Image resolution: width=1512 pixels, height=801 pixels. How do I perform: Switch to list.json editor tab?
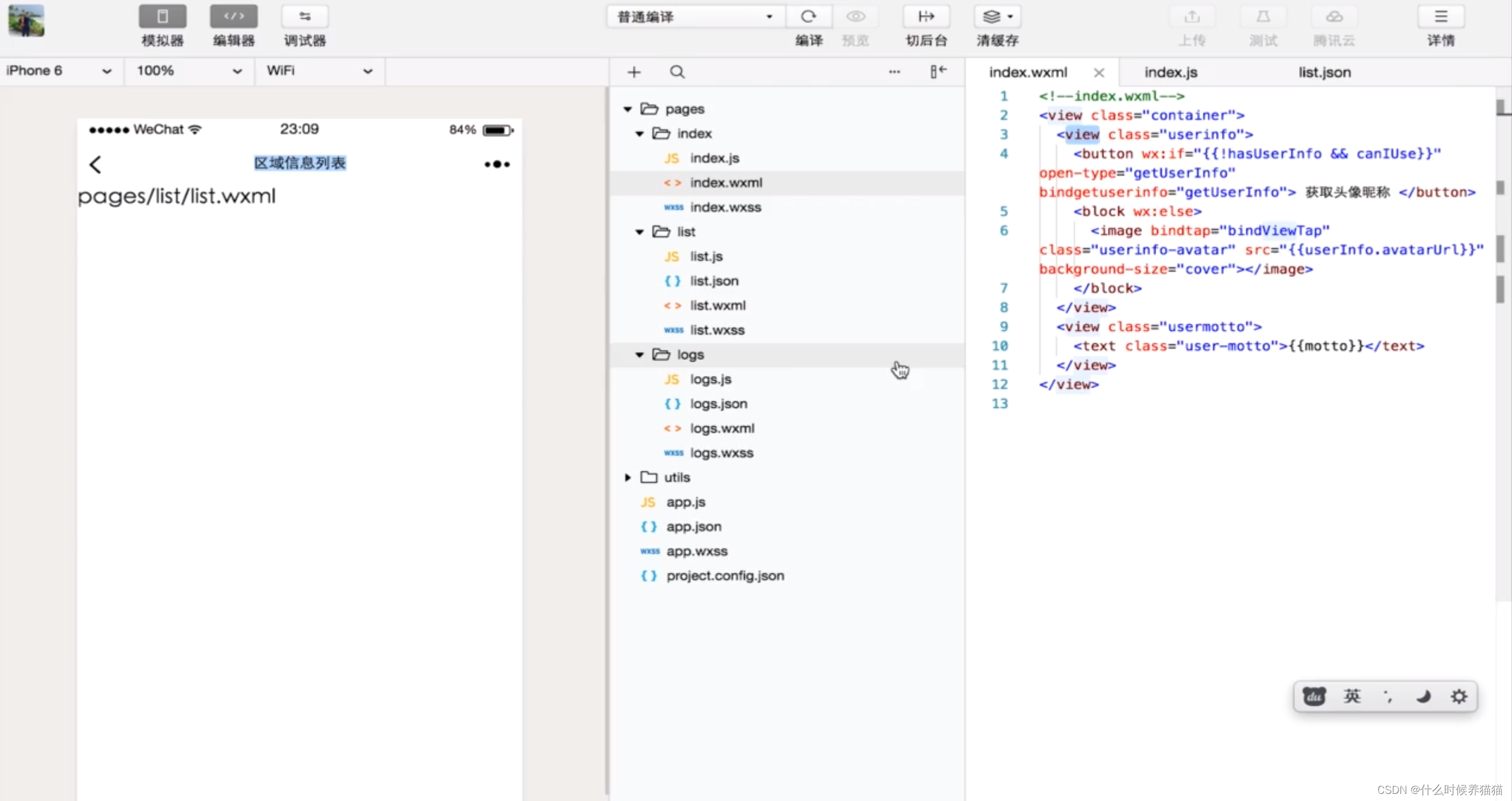[1325, 72]
